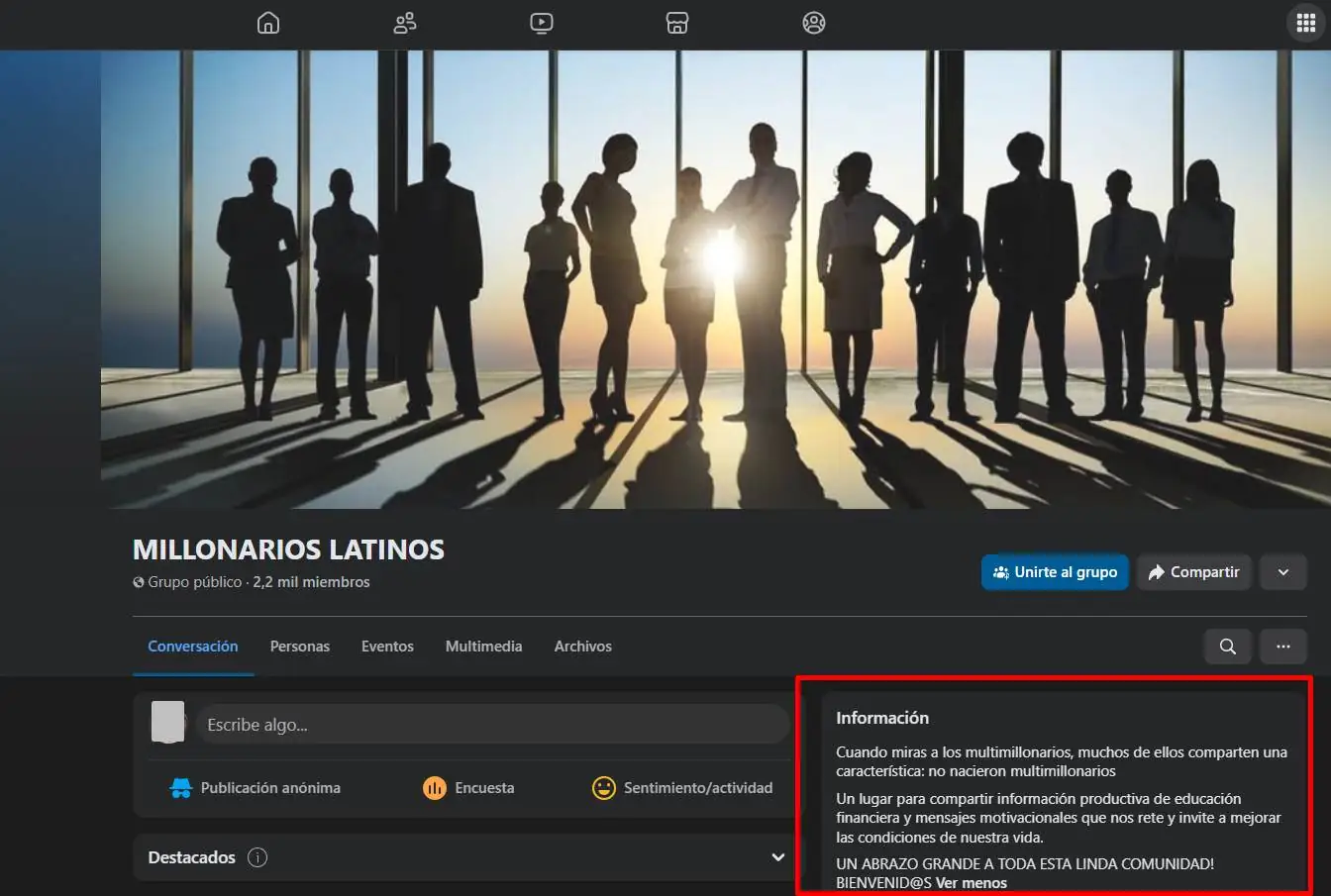This screenshot has height=896, width=1331.
Task: Expand the share options chevron next to Compartir
Action: (x=1282, y=572)
